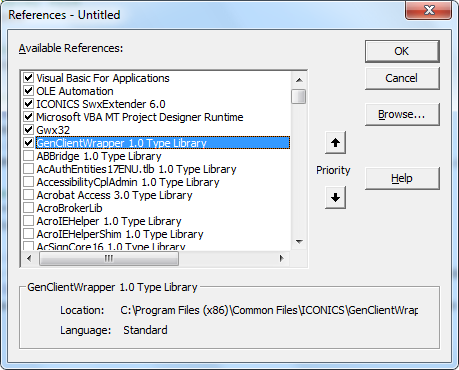Uncheck OLE Automation reference
459x370 pixels.
pyautogui.click(x=29, y=91)
